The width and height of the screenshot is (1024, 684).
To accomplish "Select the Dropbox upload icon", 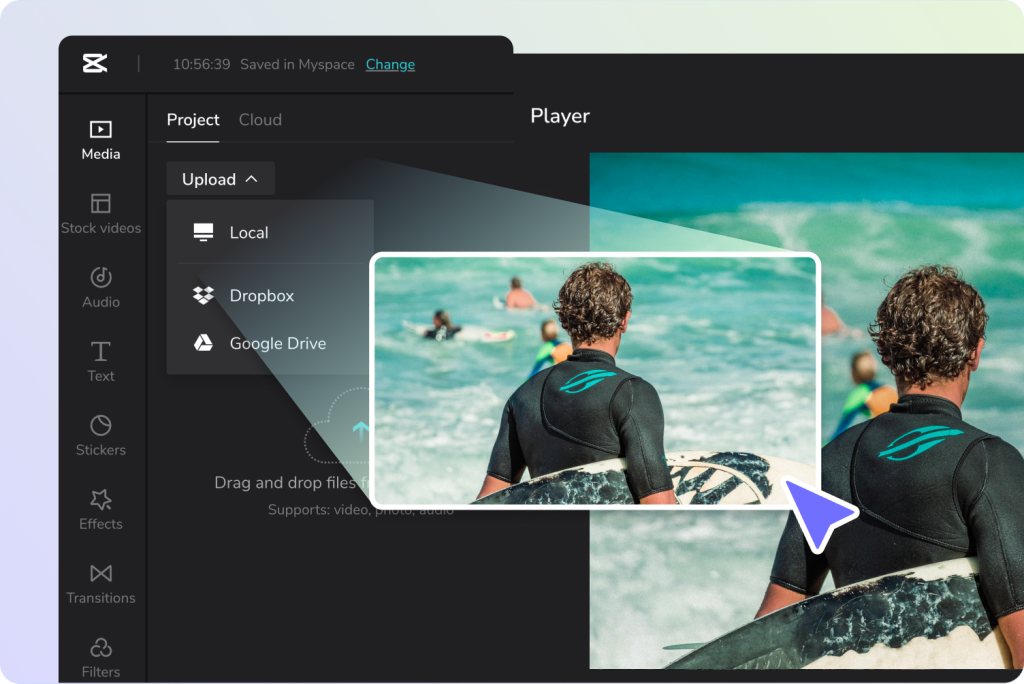I will pyautogui.click(x=202, y=295).
